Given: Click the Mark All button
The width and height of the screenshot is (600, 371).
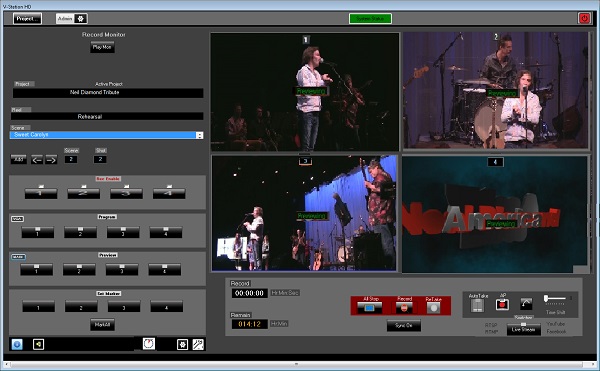Looking at the screenshot, I should [102, 325].
